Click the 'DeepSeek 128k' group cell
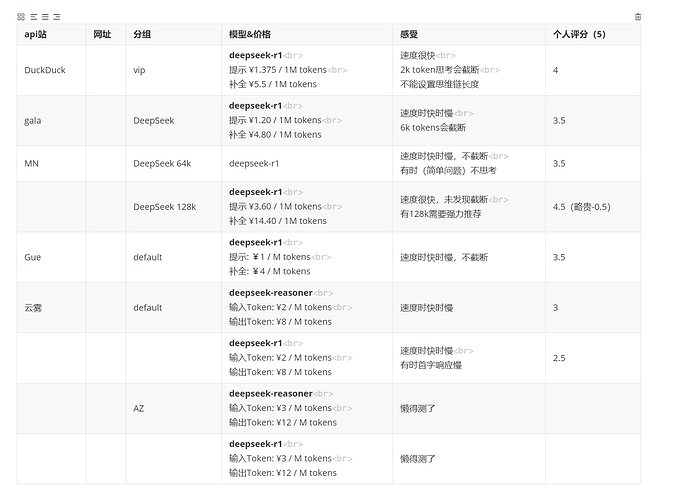673x500 pixels. click(164, 207)
